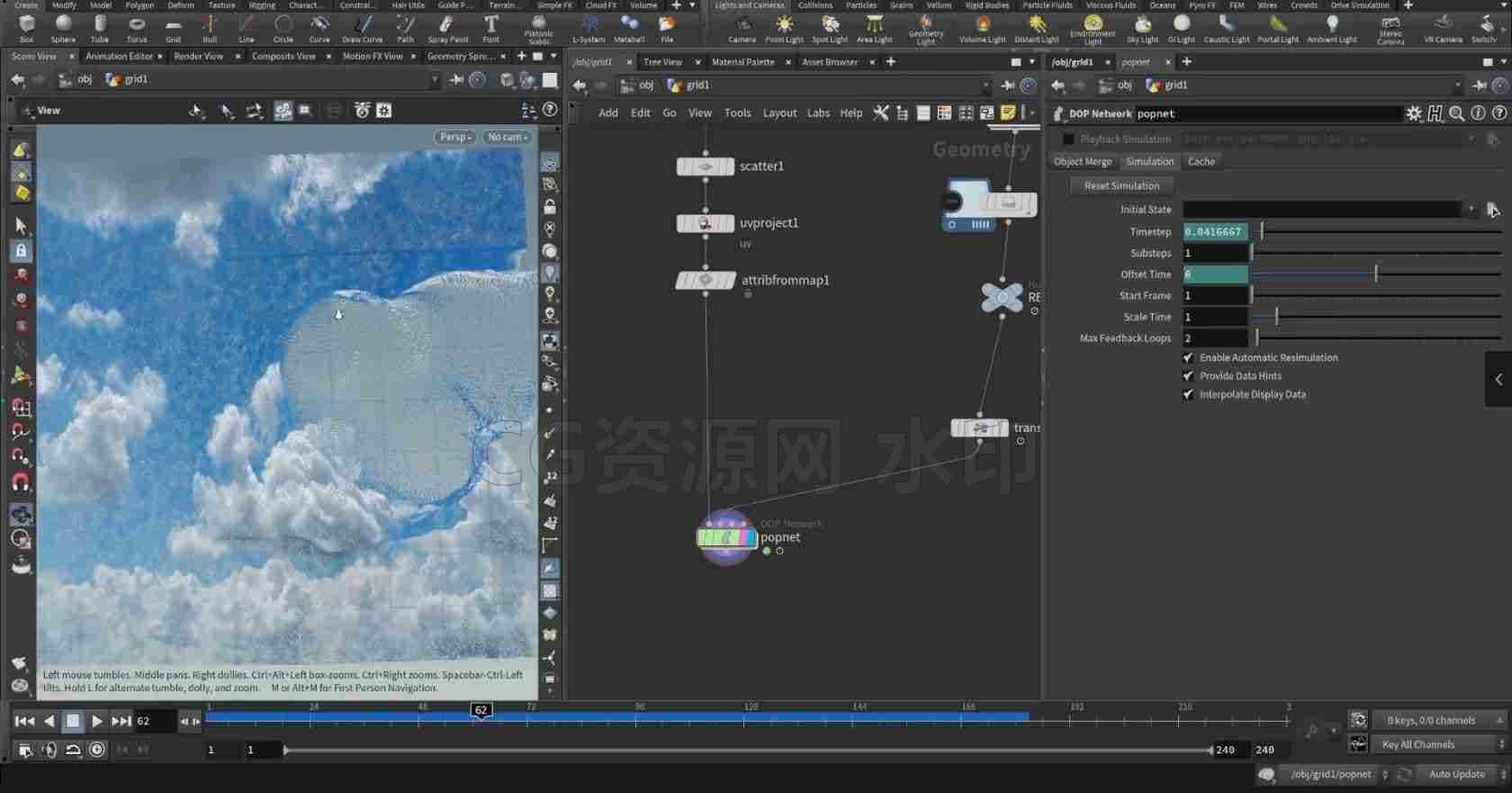
Task: Pick the Spray Paint shelf tool
Action: point(447,28)
